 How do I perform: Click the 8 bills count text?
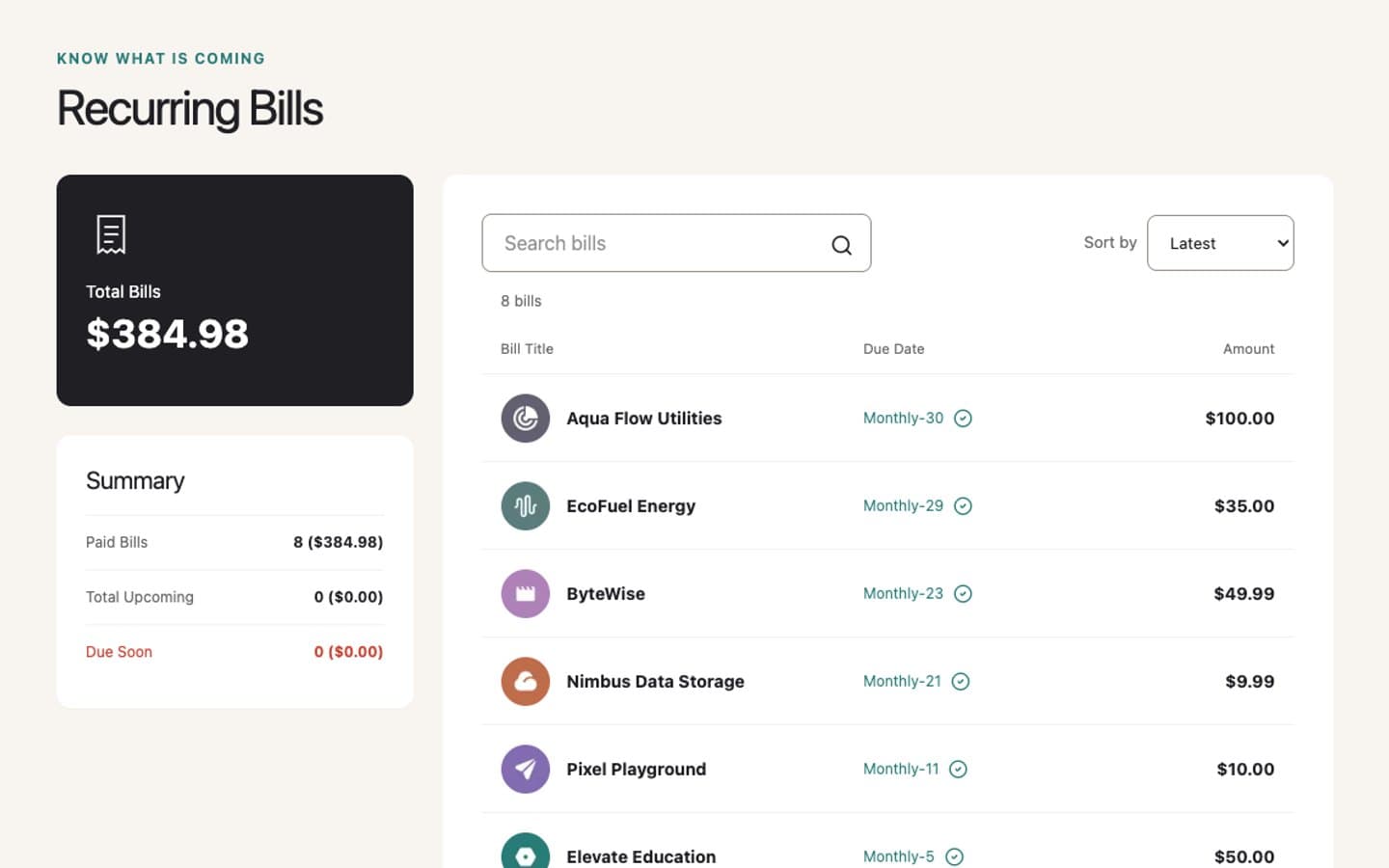coord(521,301)
